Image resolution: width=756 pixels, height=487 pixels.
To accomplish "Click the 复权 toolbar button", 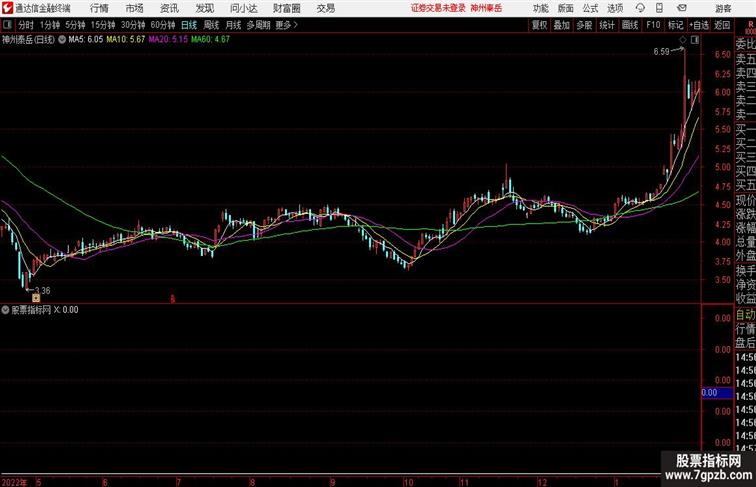I will [x=539, y=25].
